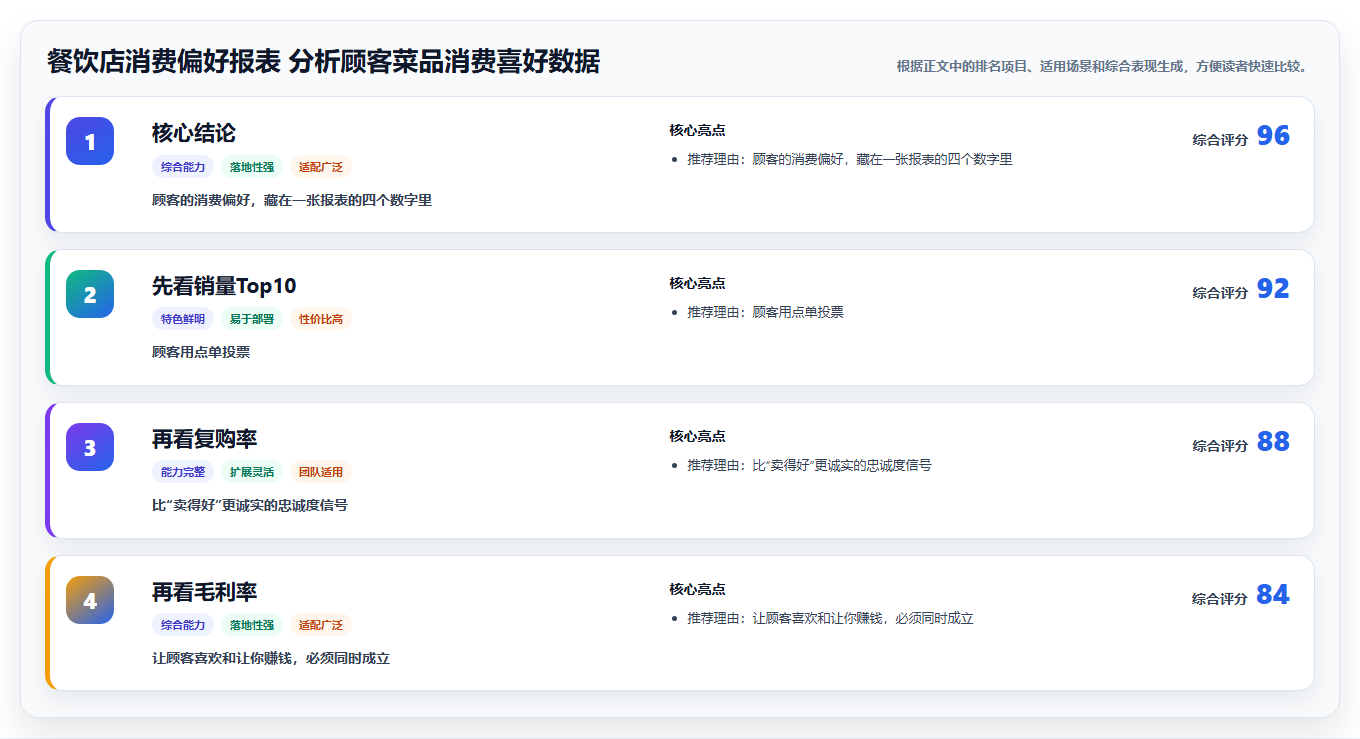Image resolution: width=1360 pixels, height=739 pixels.
Task: Click 适配广泛 tag under 核心结论
Action: pos(321,167)
